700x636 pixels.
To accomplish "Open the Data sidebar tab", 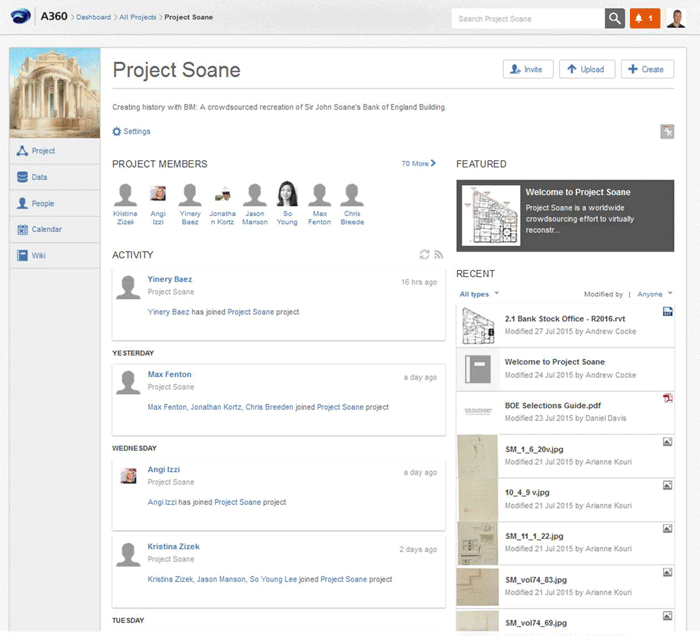I will point(40,177).
